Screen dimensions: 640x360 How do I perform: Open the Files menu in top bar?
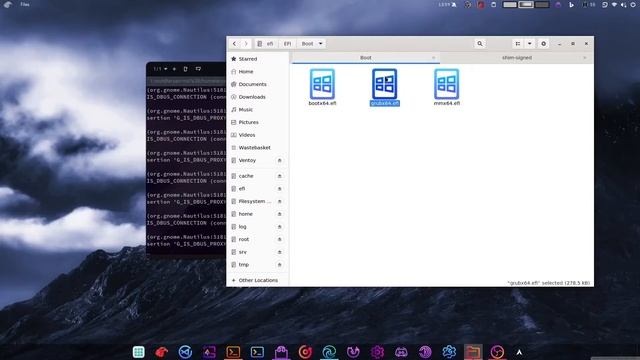pos(25,4)
